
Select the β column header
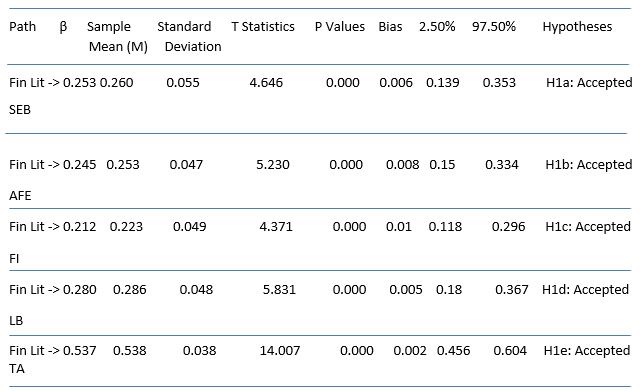pos(63,27)
